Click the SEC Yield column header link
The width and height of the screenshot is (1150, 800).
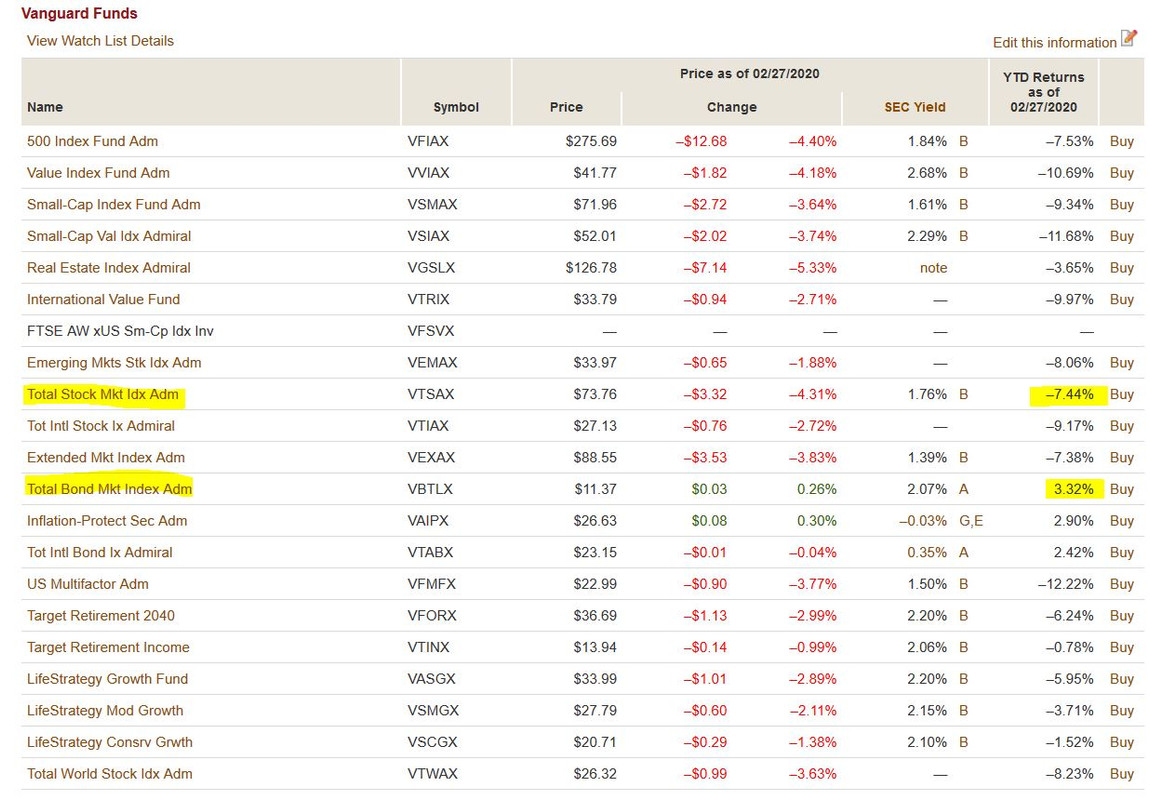(x=915, y=106)
